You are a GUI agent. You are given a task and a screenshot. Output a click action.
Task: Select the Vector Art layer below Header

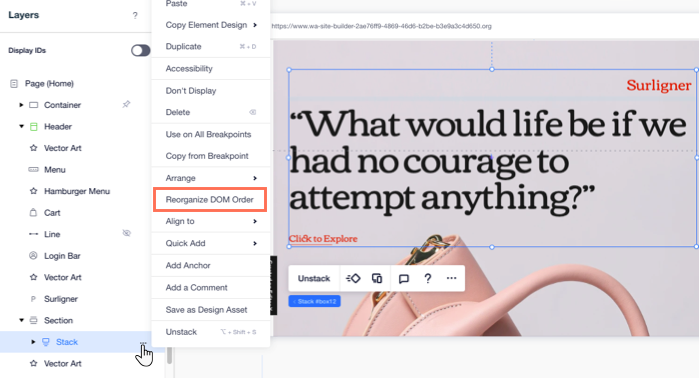[62, 148]
